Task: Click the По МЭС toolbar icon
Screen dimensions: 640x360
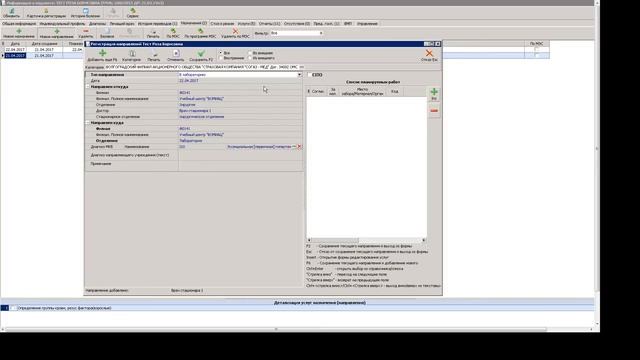Action: (173, 33)
